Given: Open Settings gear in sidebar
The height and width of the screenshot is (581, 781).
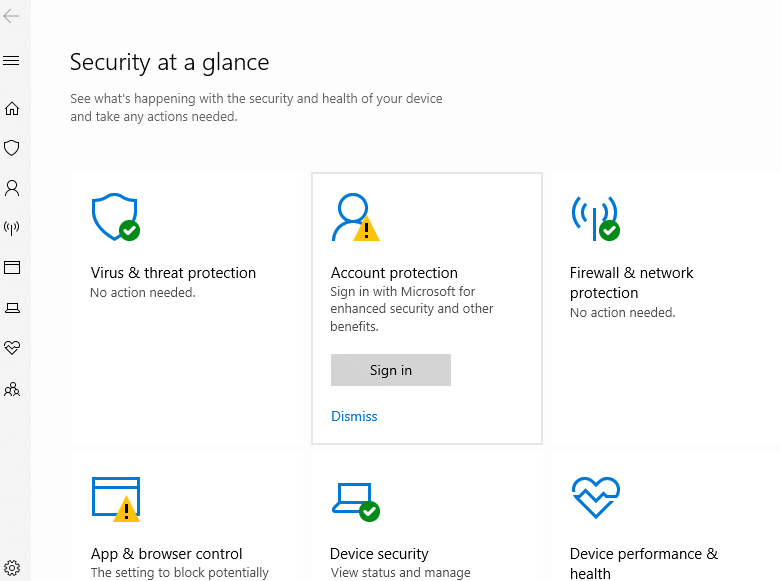Looking at the screenshot, I should (x=12, y=567).
